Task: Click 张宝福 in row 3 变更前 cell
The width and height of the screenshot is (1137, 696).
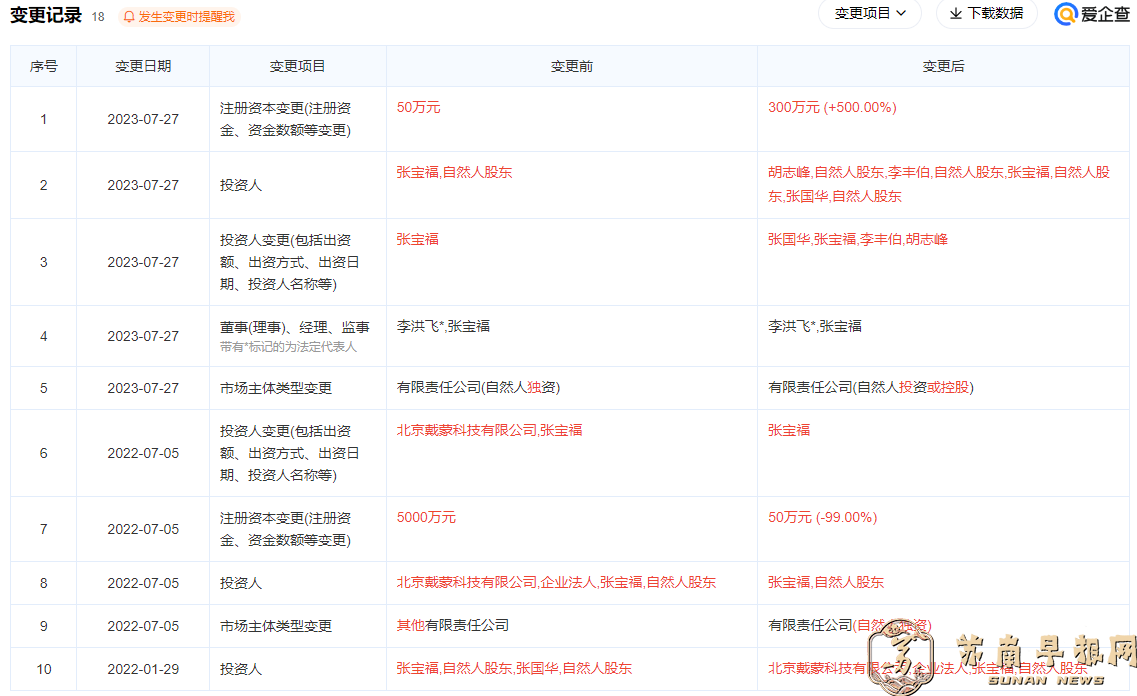Action: pos(417,239)
